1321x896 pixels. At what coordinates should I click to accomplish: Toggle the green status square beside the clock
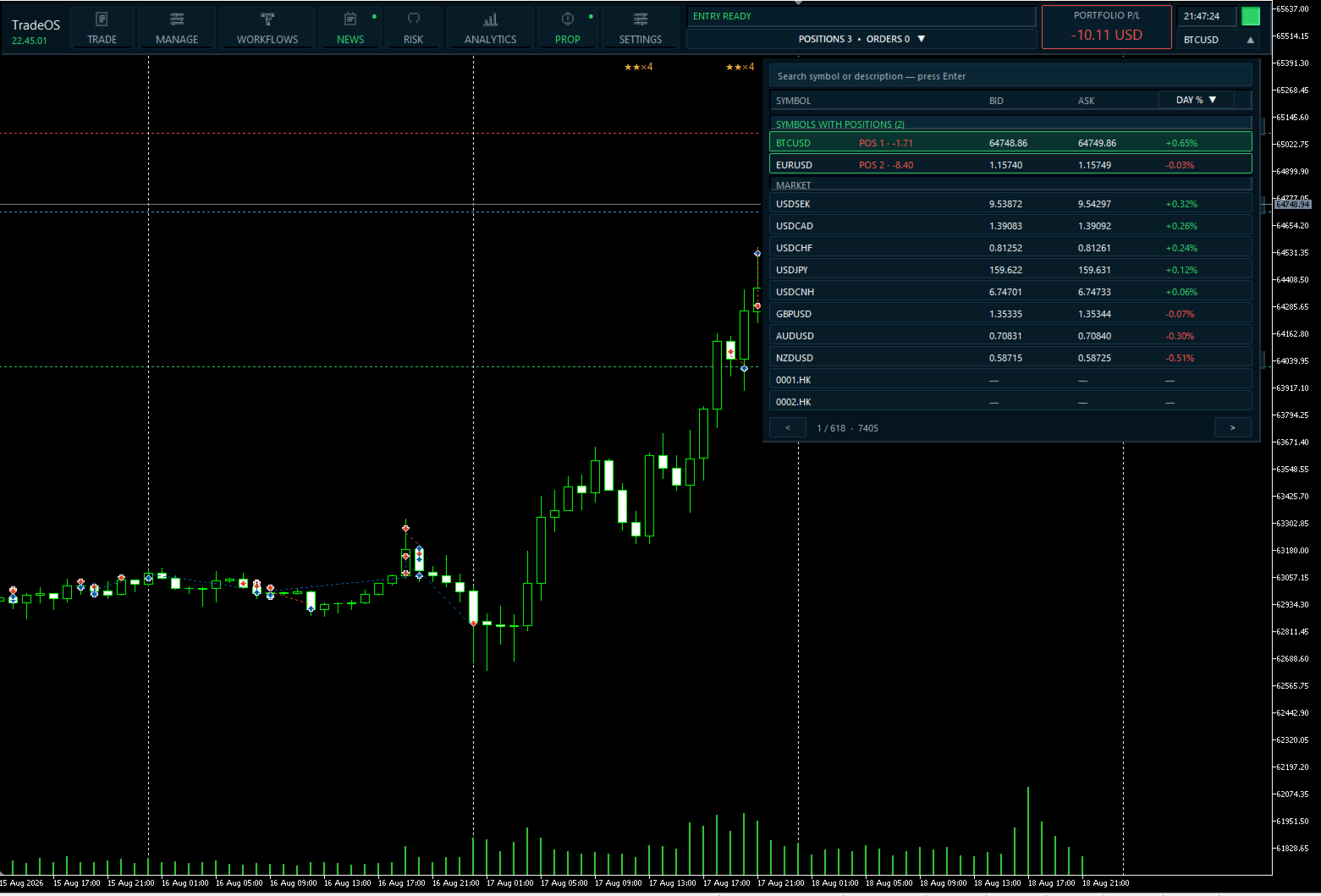point(1251,16)
